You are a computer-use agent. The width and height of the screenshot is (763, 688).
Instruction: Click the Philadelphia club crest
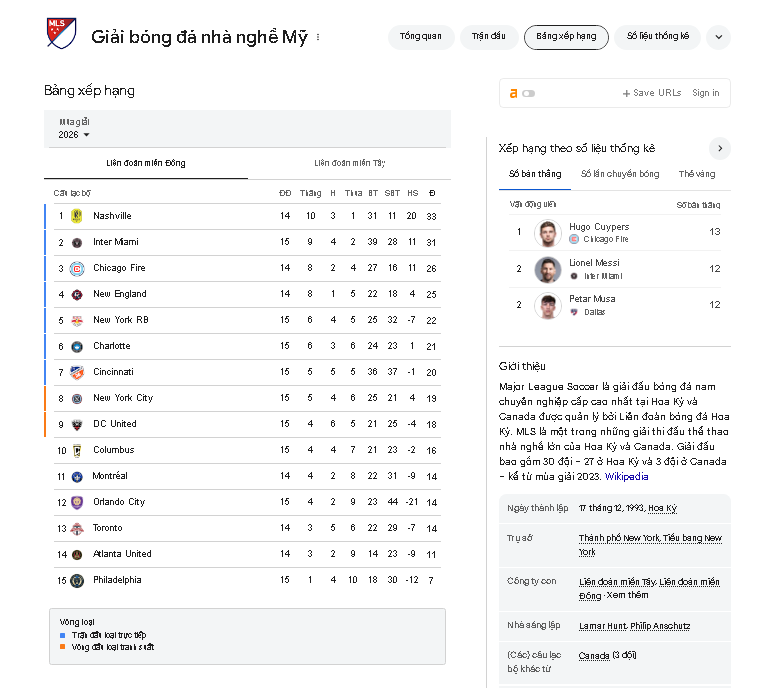(x=77, y=580)
